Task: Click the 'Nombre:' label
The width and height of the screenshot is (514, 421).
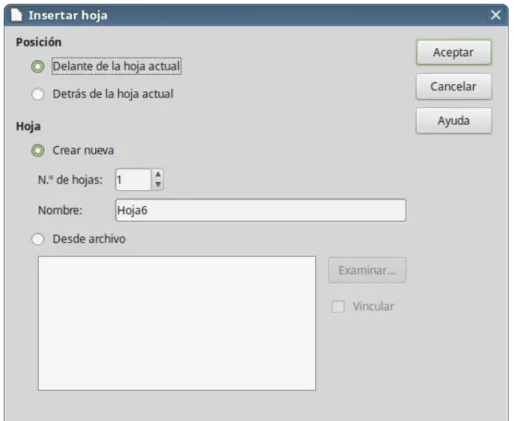Action: (x=60, y=210)
